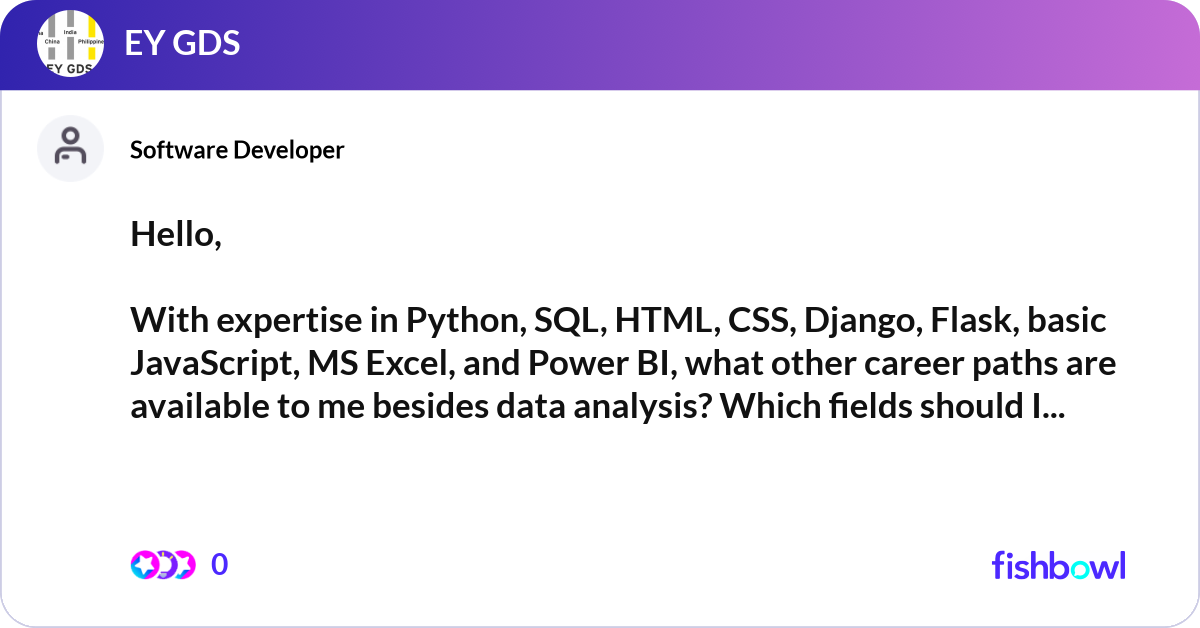Image resolution: width=1200 pixels, height=628 pixels.
Task: Click the Philippines label in the company logo
Action: pyautogui.click(x=91, y=41)
